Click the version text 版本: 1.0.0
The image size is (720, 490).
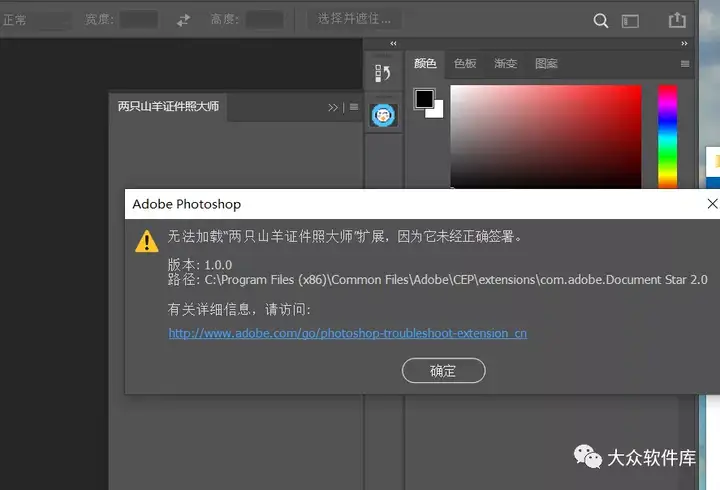coord(200,265)
